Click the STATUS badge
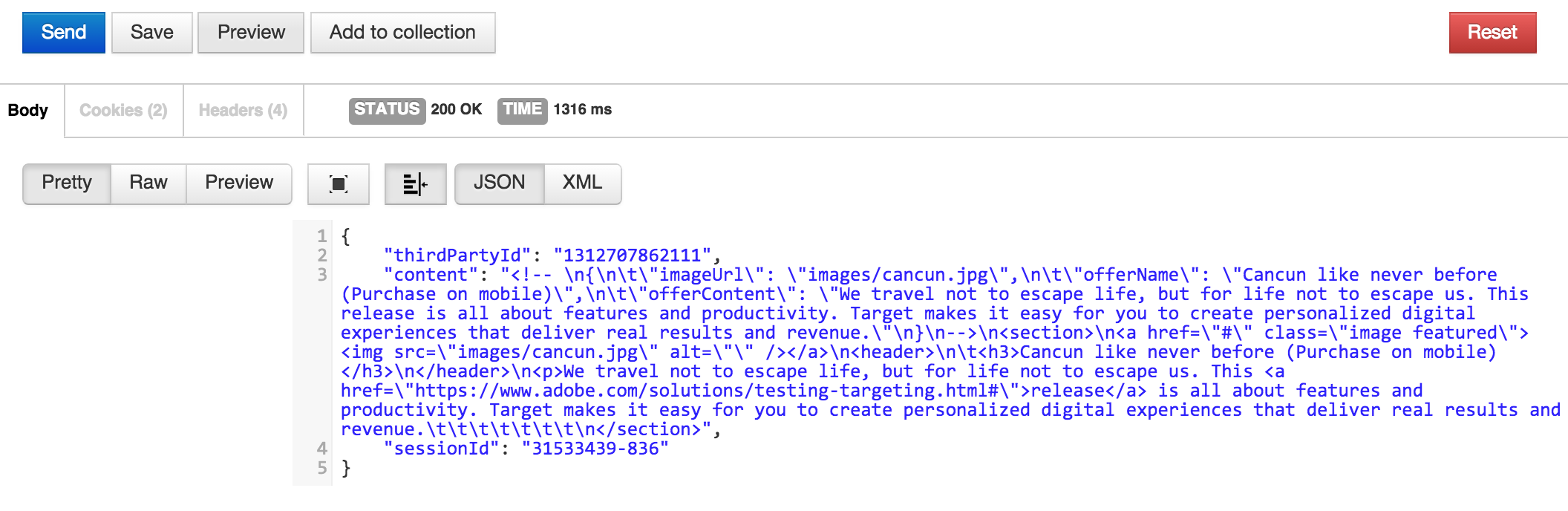The width and height of the screenshot is (1568, 511). (x=387, y=110)
